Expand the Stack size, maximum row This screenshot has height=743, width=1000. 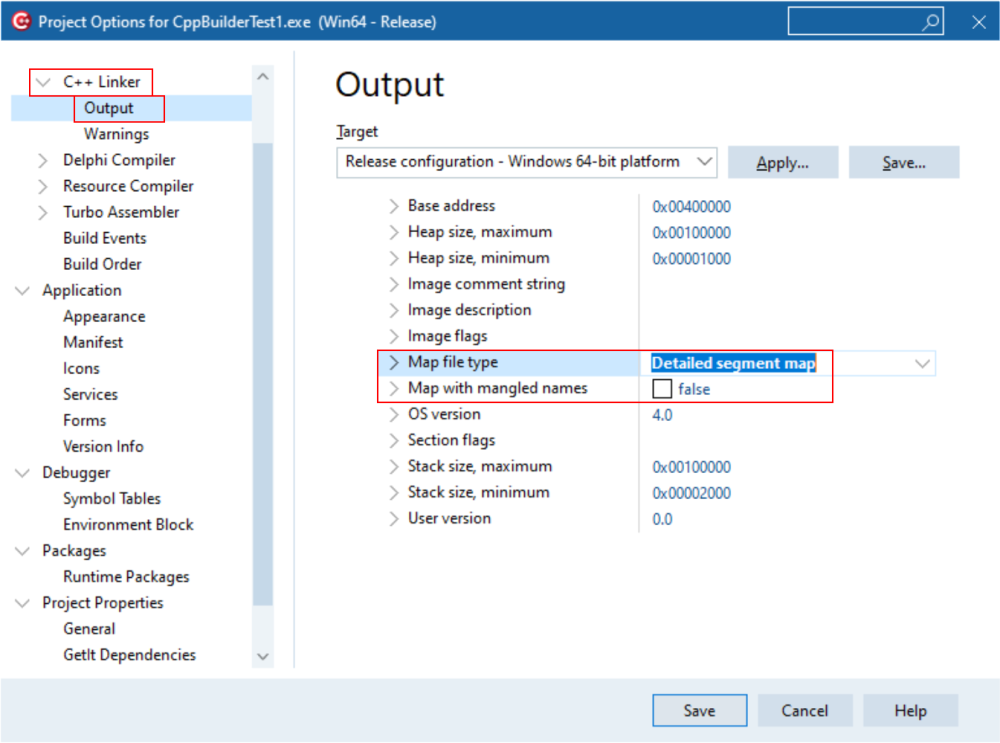coord(394,466)
